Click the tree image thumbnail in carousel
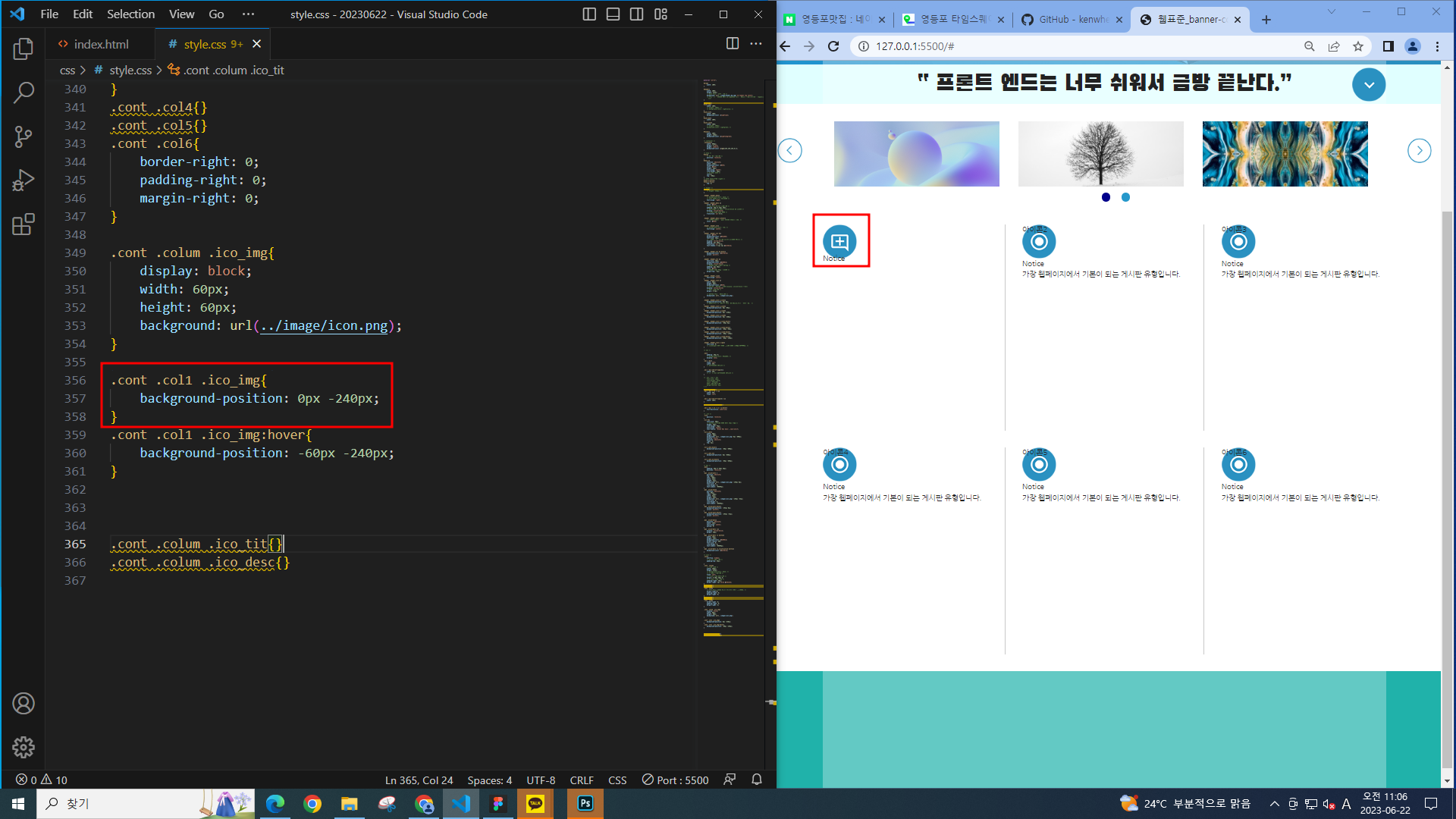Screen dimensions: 1456x819 [1100, 154]
